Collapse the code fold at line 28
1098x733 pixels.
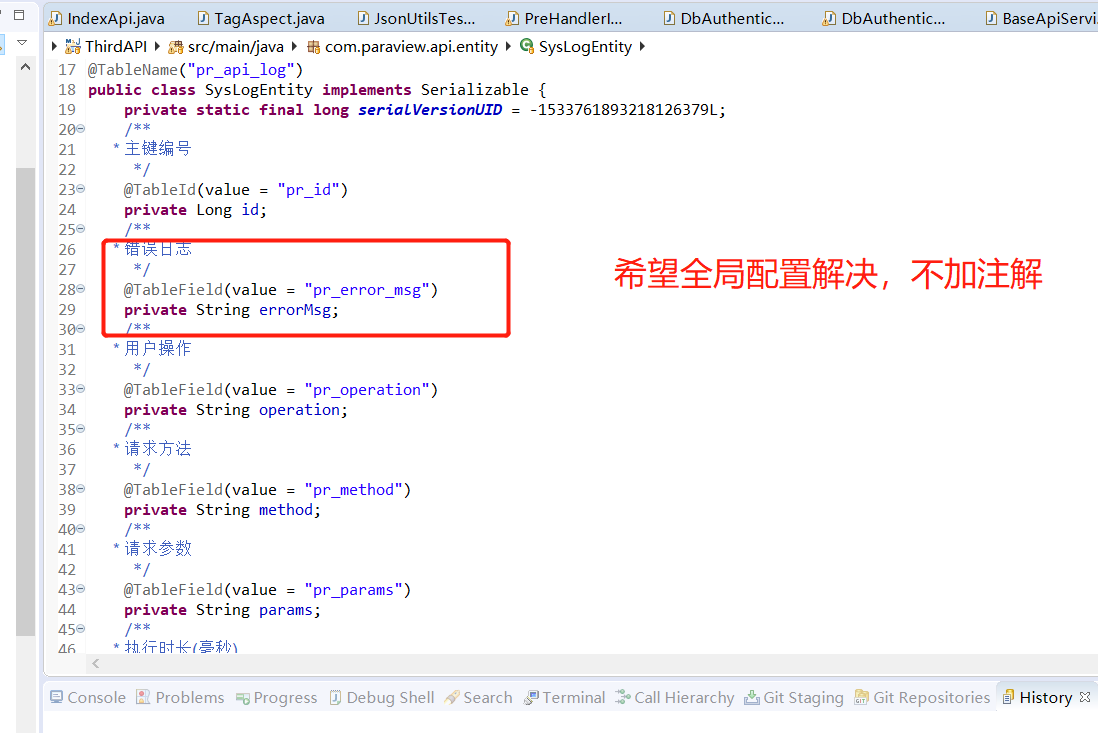(x=81, y=289)
